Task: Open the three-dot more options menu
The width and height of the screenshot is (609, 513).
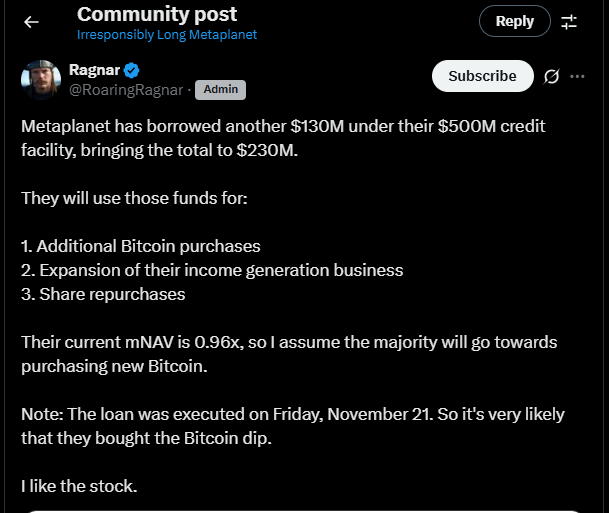Action: point(577,76)
